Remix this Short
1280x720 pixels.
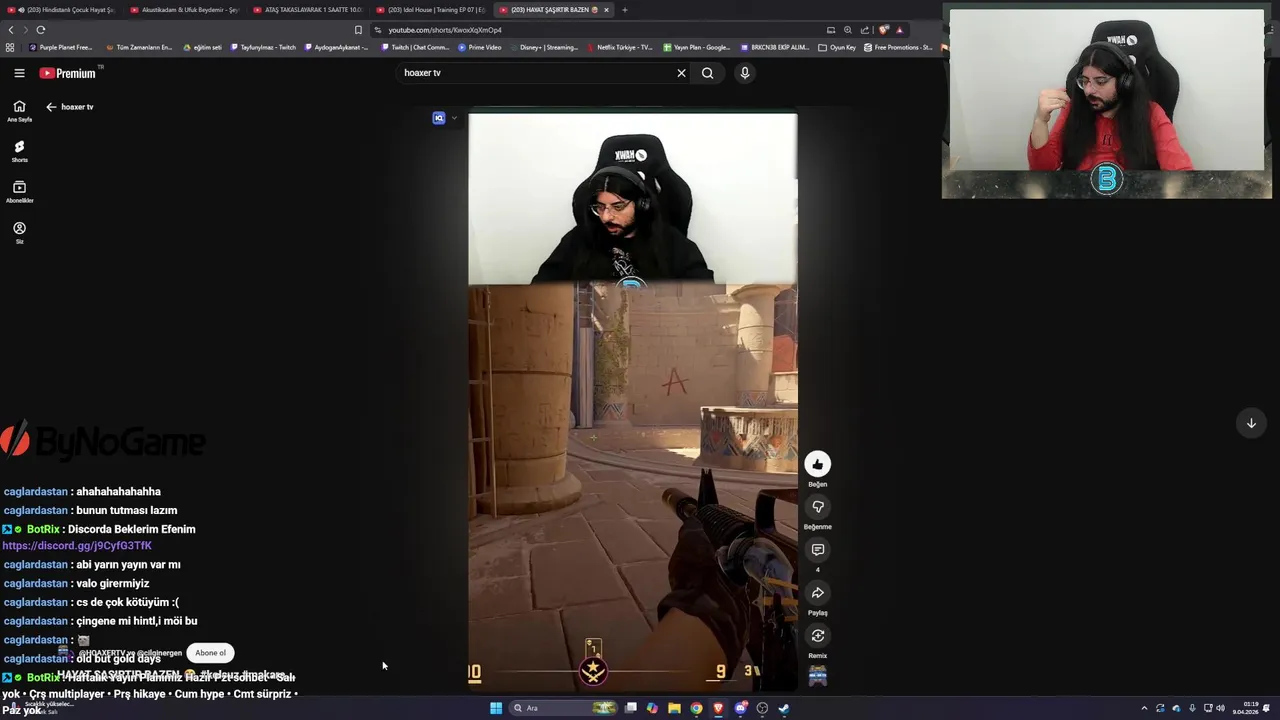[817, 636]
